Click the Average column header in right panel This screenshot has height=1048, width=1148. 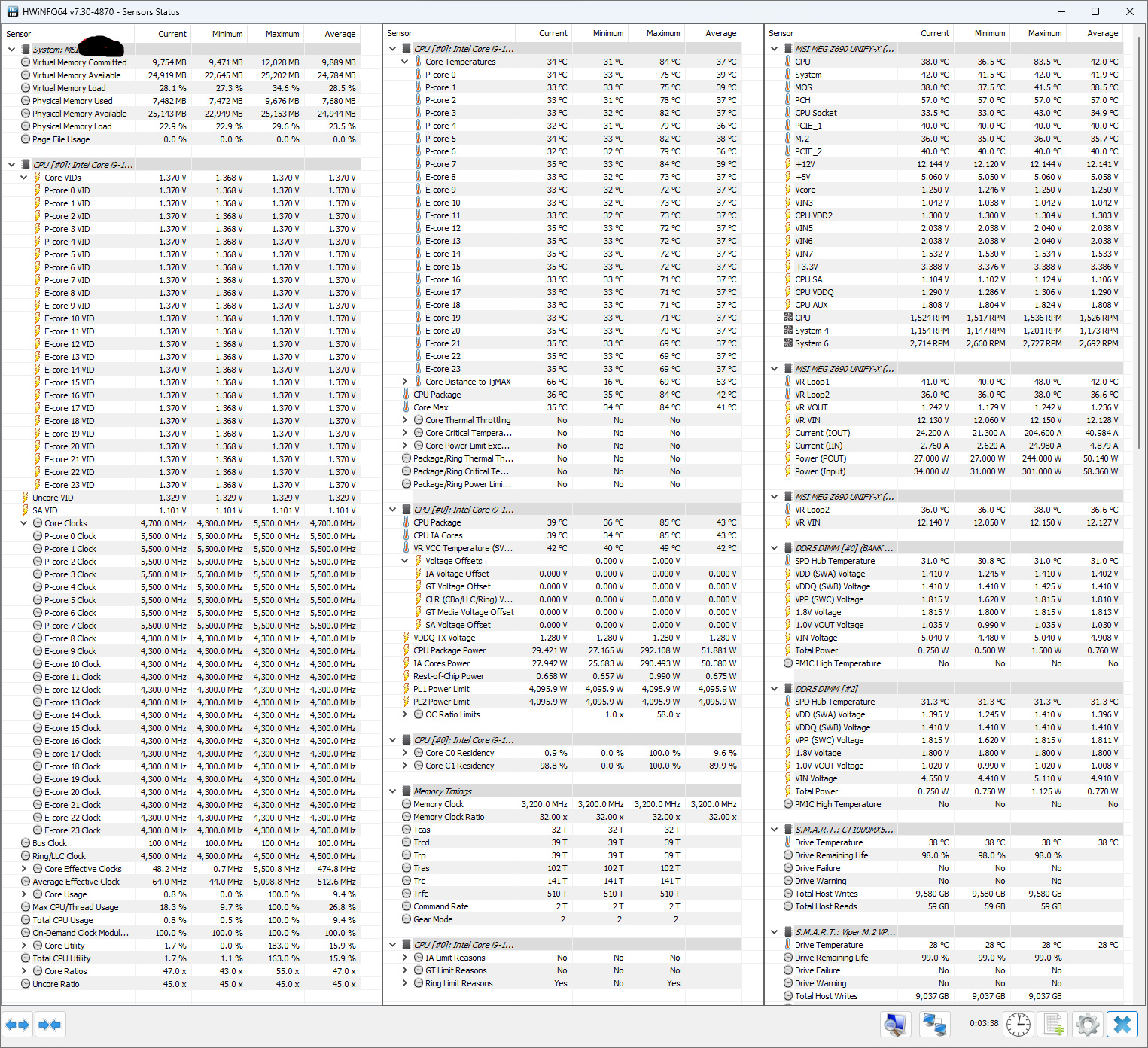tap(1102, 33)
